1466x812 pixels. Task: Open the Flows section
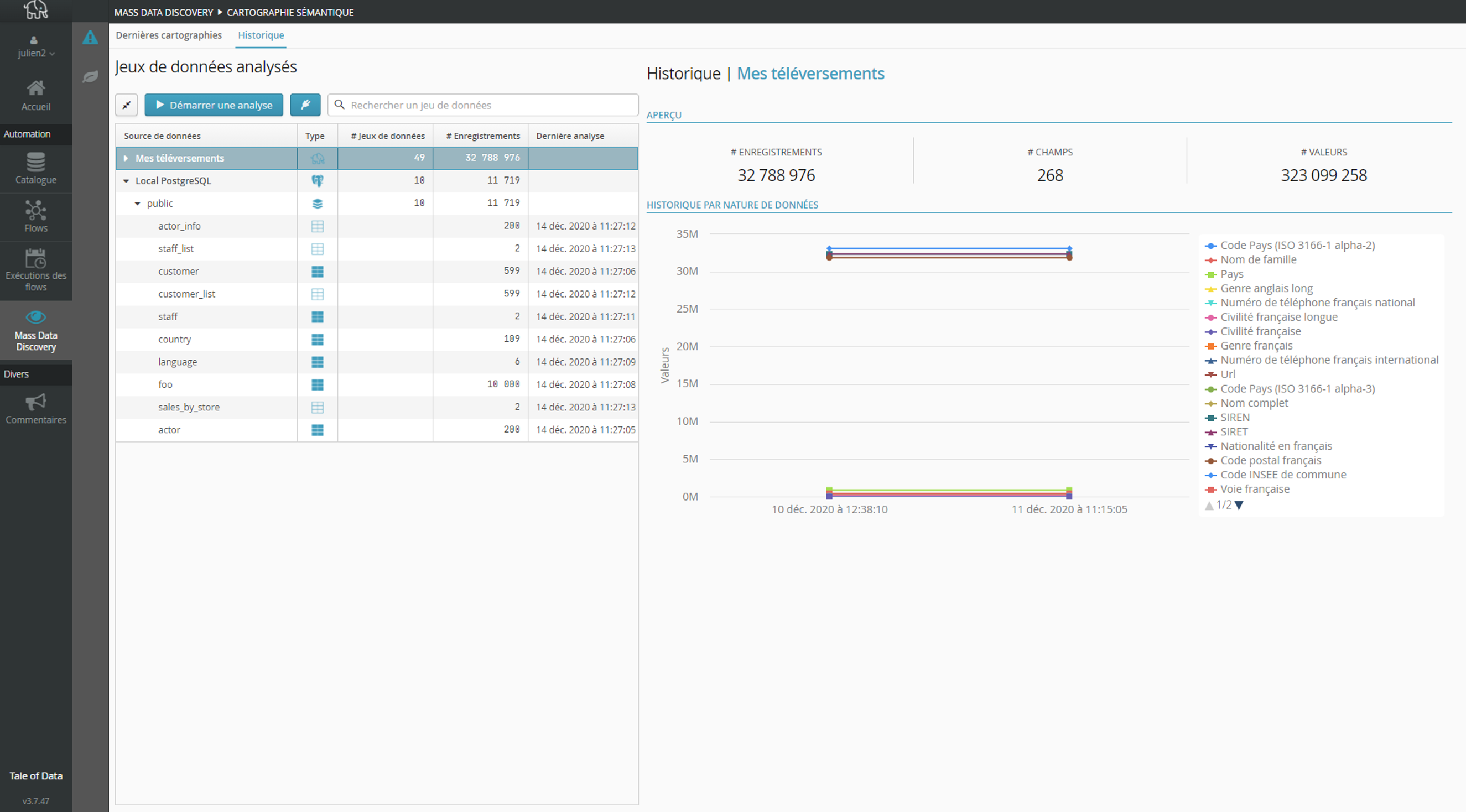(36, 217)
